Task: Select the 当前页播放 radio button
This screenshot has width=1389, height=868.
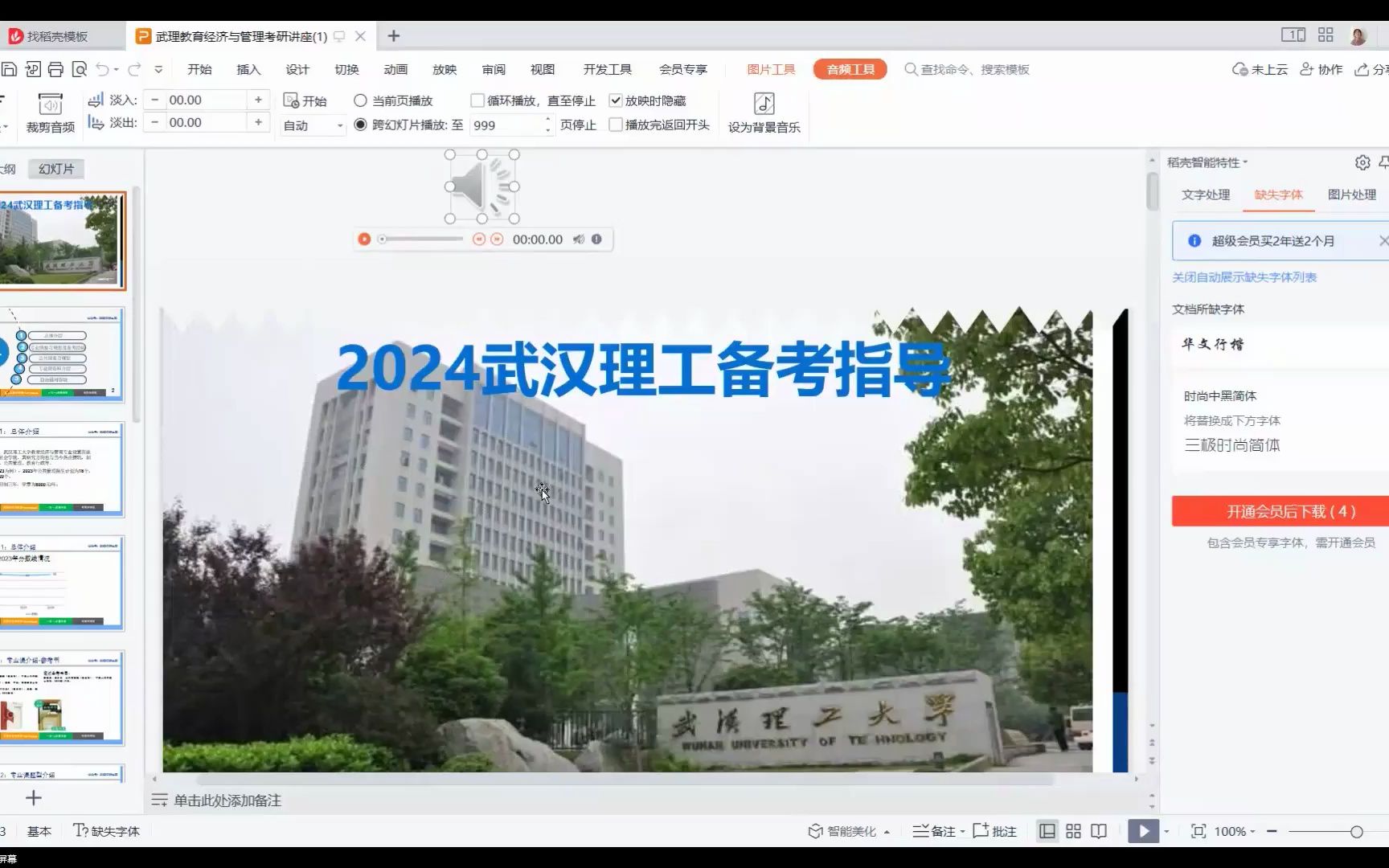Action: (360, 100)
